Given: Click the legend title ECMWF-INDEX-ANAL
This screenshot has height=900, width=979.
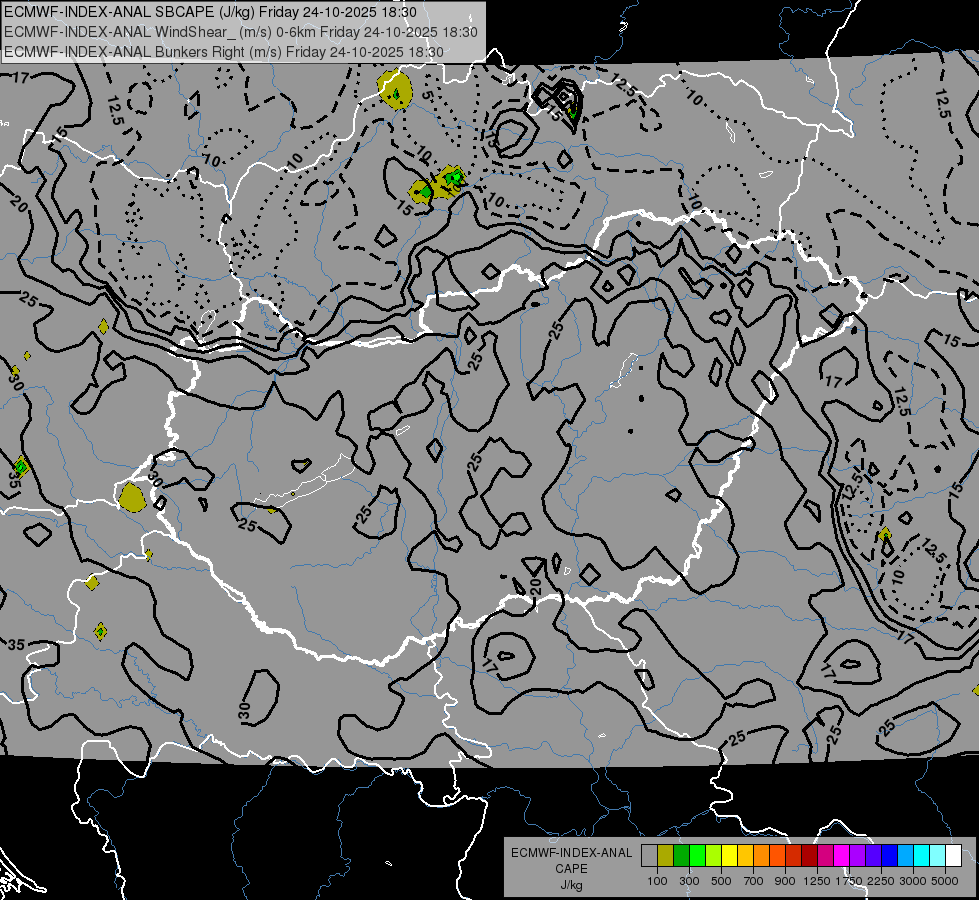Looking at the screenshot, I should click(x=571, y=853).
